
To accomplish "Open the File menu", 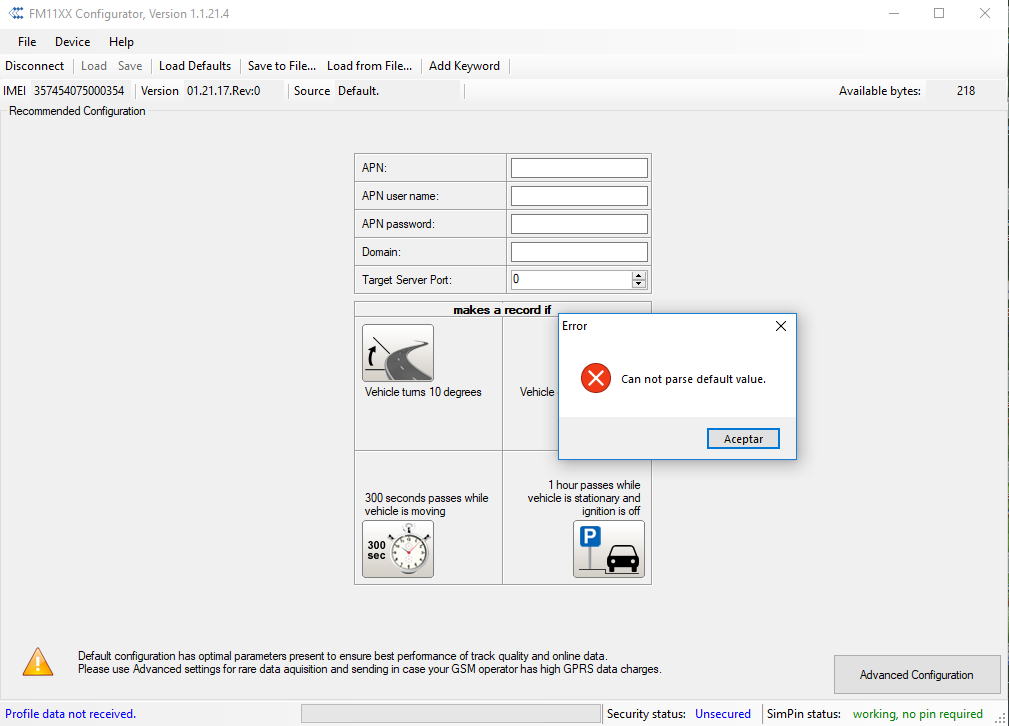I will point(27,42).
